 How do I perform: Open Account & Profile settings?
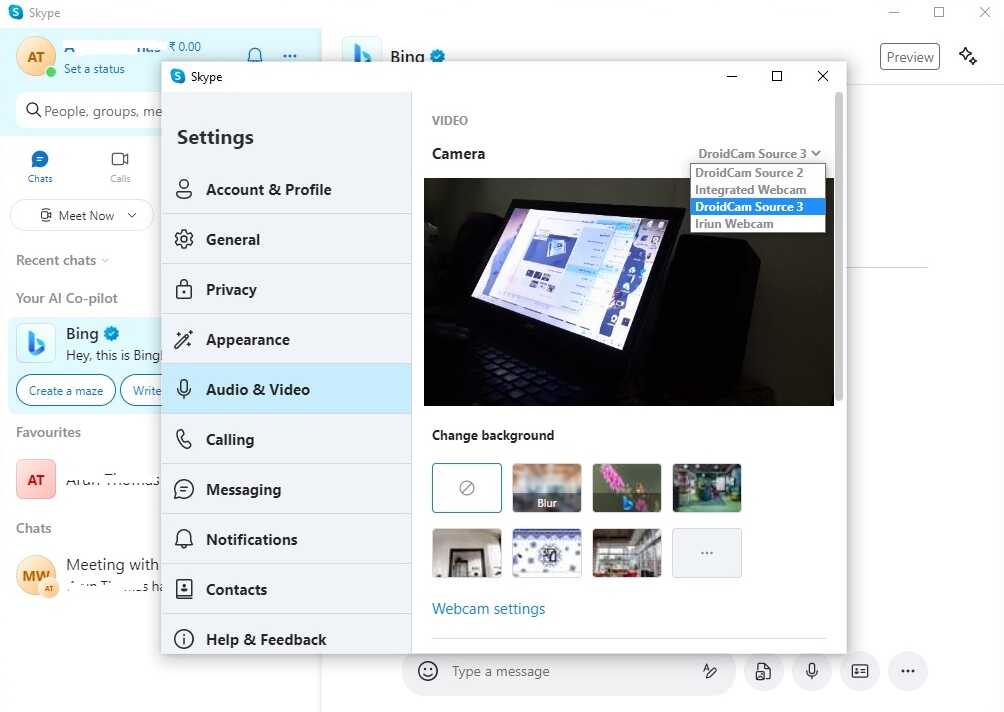point(286,190)
